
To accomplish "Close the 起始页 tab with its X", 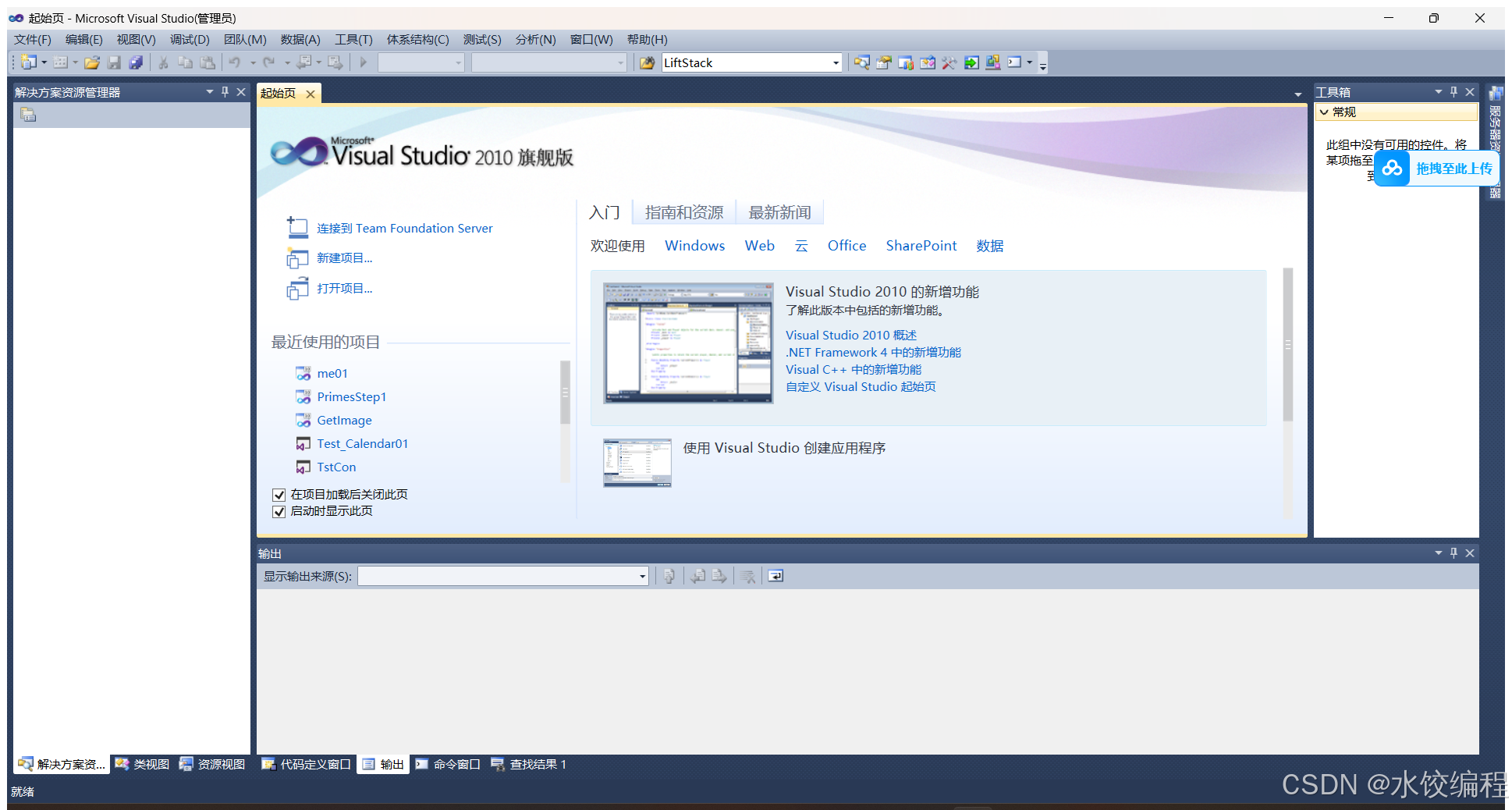I will pyautogui.click(x=311, y=94).
